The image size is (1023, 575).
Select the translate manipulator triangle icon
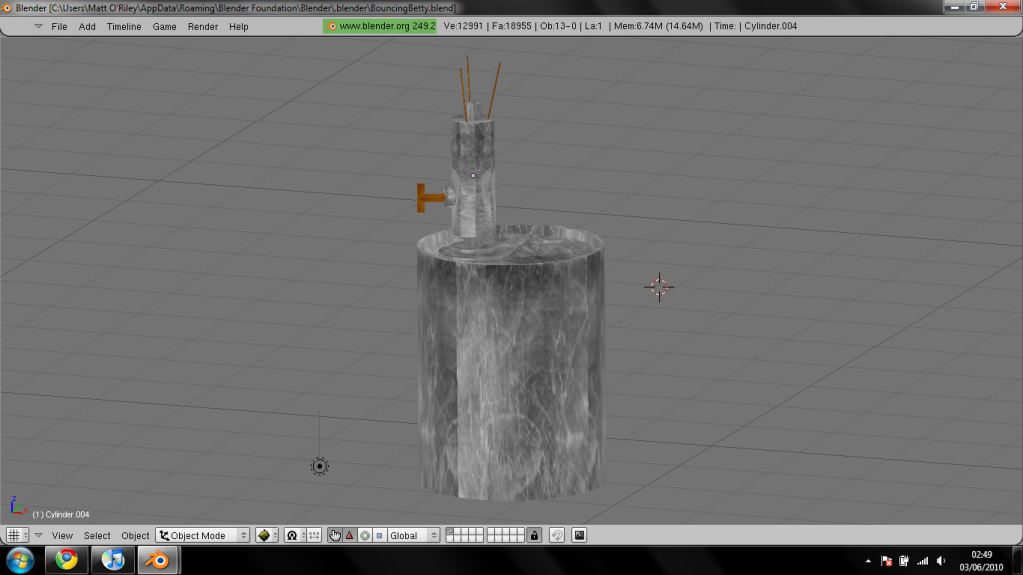click(350, 535)
